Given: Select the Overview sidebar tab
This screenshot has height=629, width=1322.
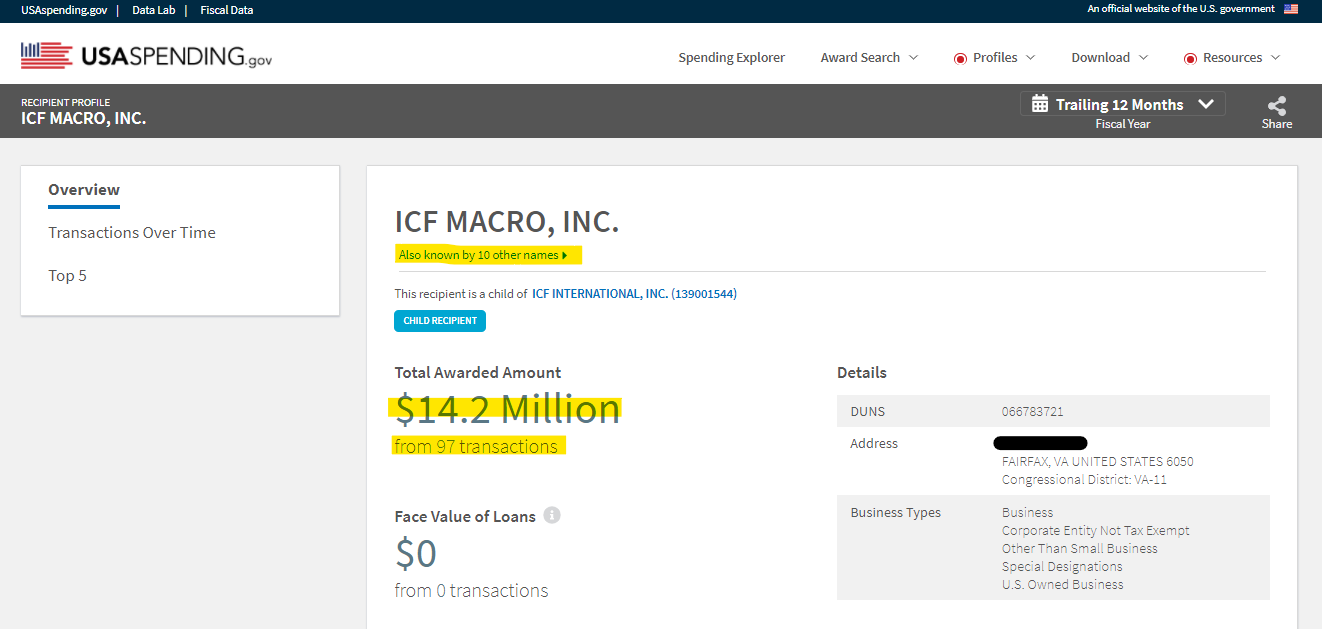Looking at the screenshot, I should pyautogui.click(x=84, y=190).
